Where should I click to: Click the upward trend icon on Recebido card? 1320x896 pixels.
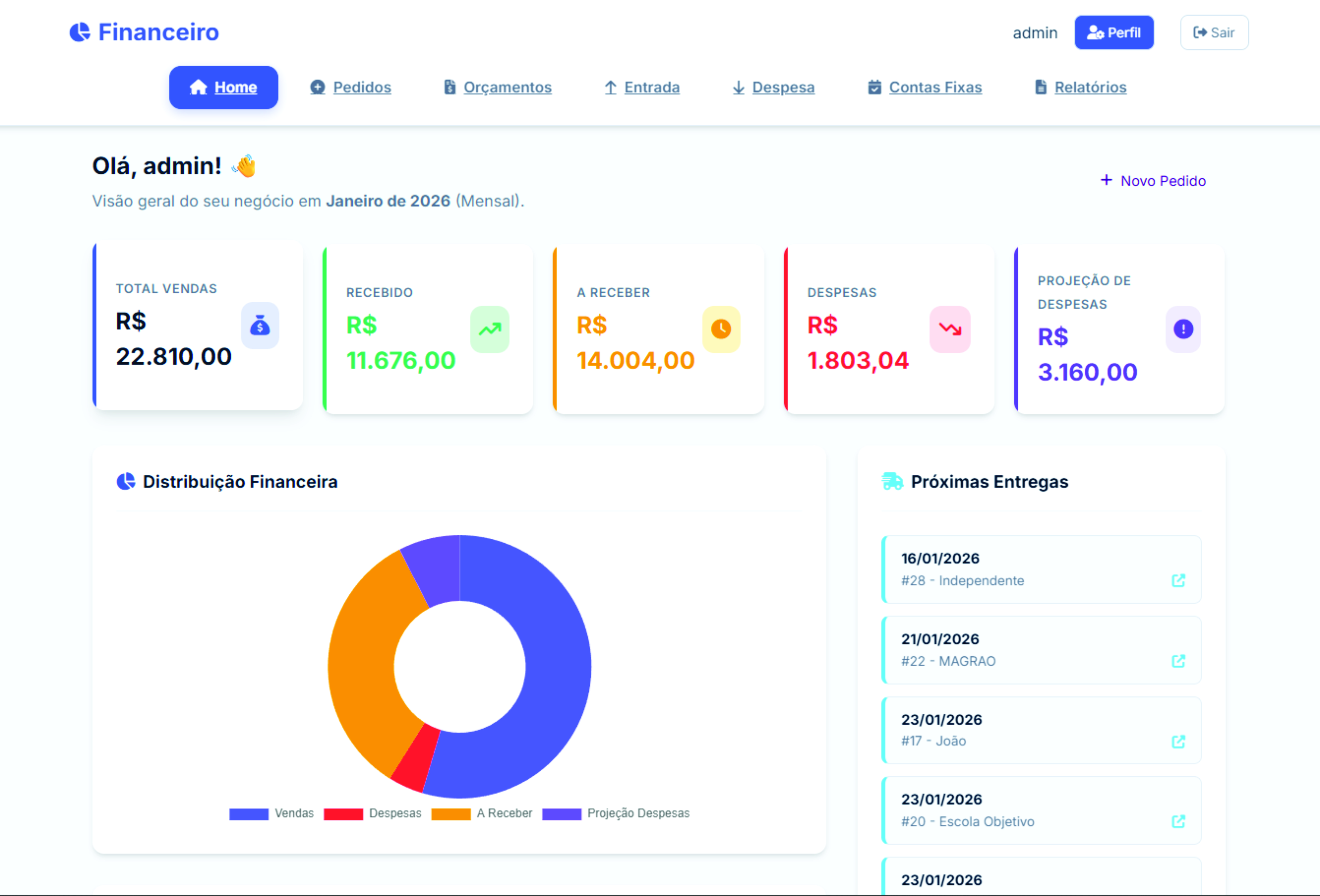(x=490, y=329)
